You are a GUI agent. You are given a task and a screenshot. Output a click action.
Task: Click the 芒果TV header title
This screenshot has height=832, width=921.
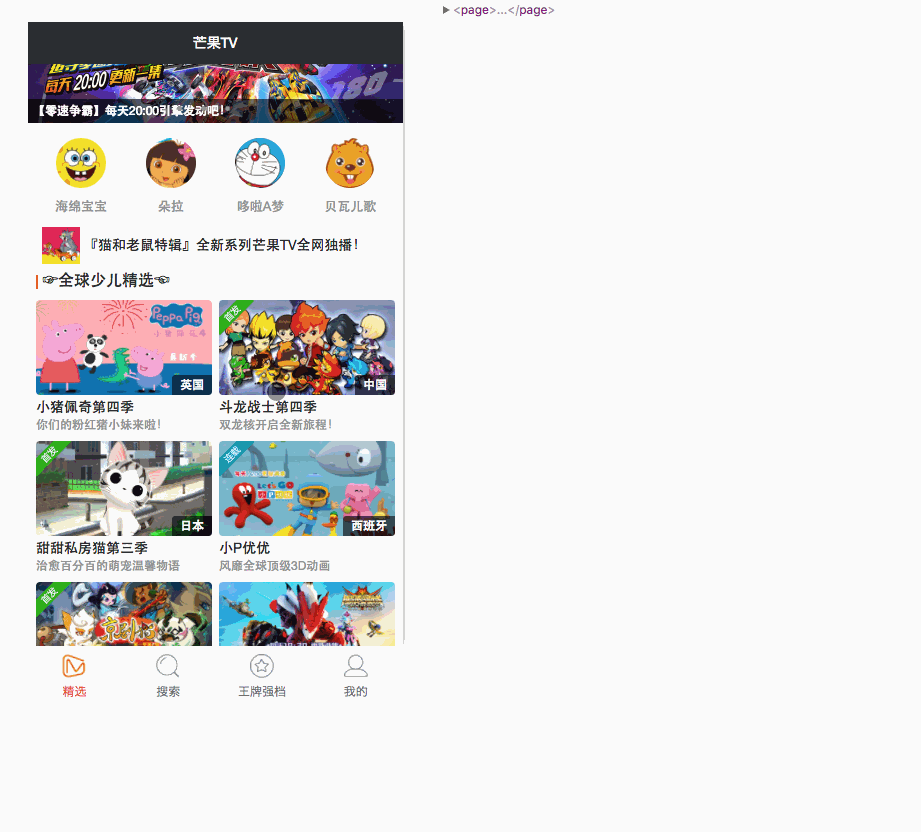click(215, 43)
